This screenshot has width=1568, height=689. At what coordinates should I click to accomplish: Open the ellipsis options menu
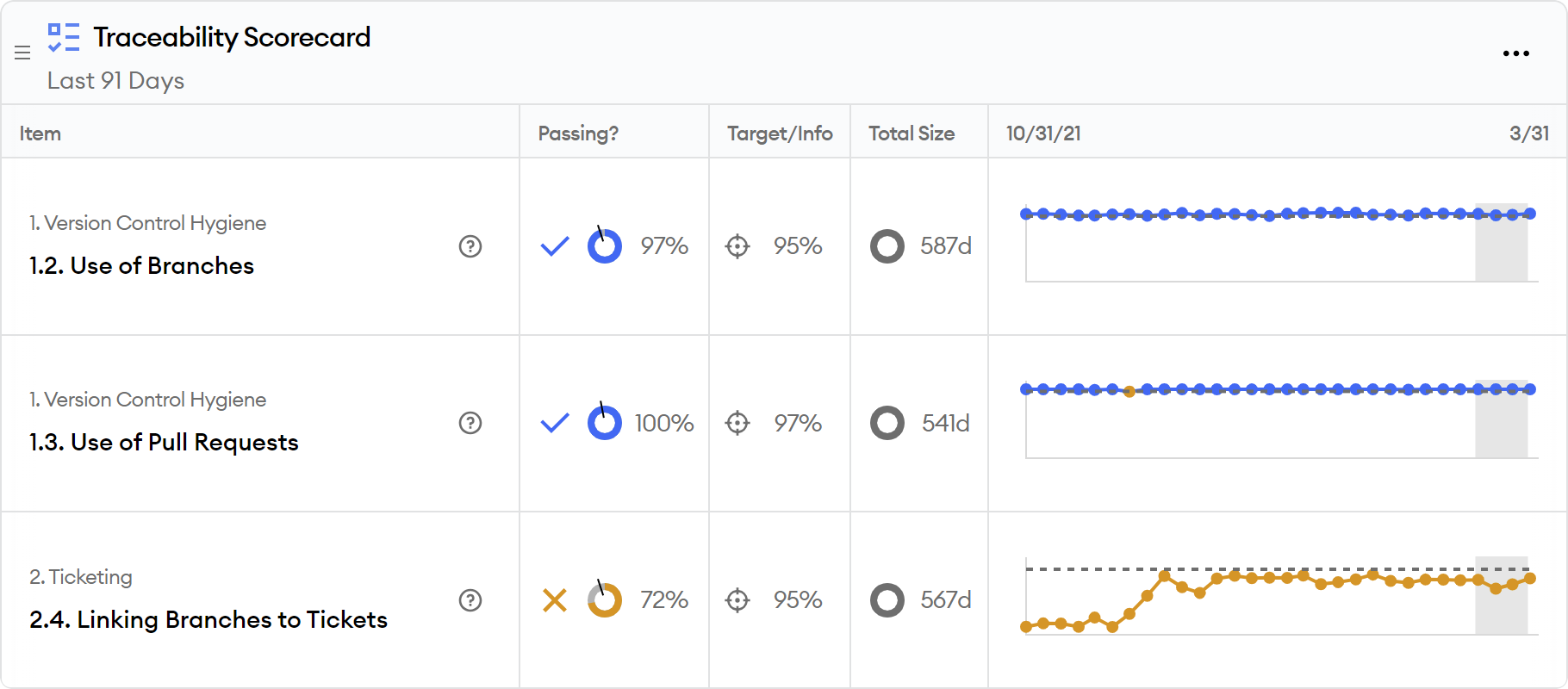1516,53
